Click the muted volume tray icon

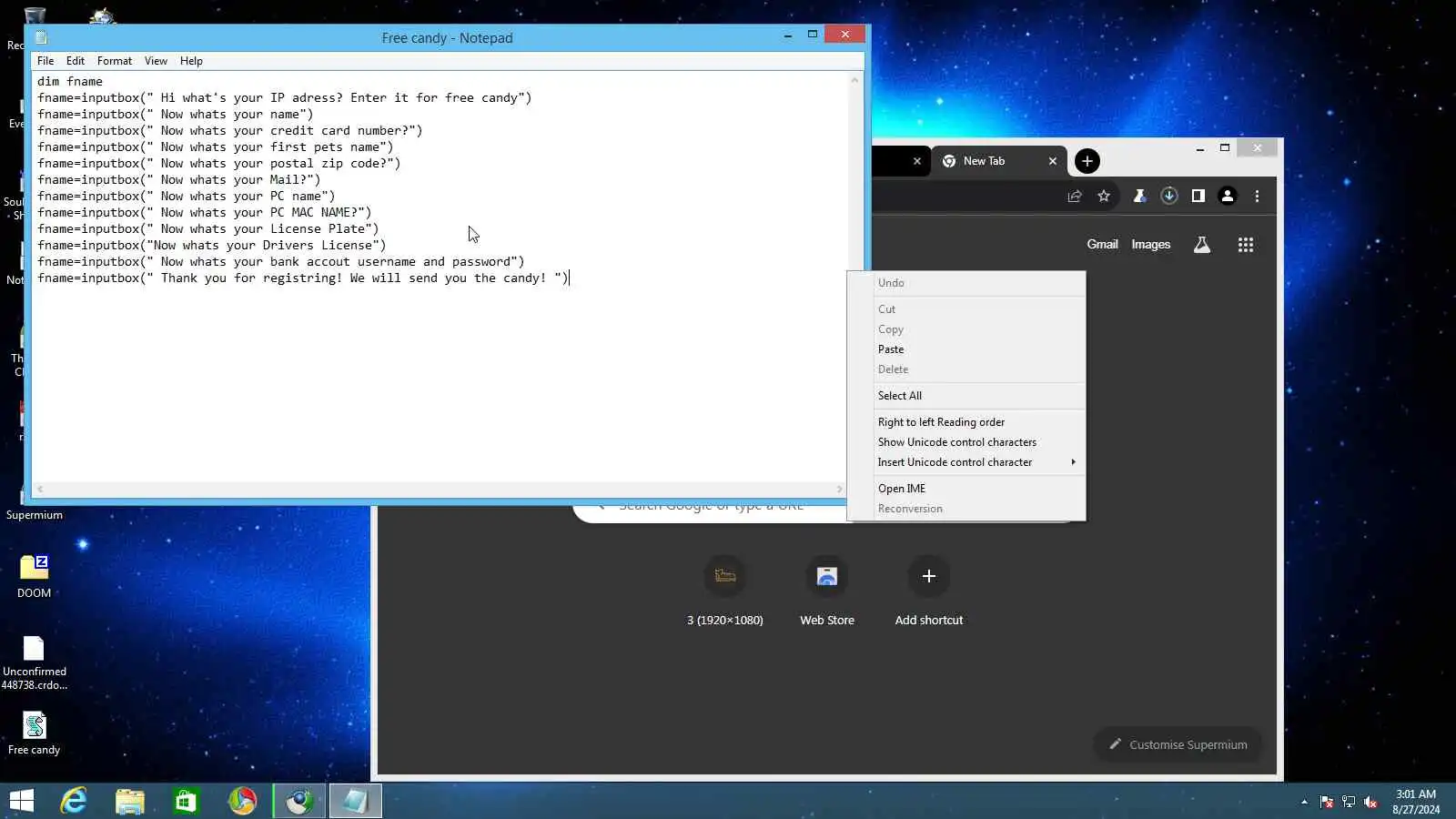tap(1370, 802)
